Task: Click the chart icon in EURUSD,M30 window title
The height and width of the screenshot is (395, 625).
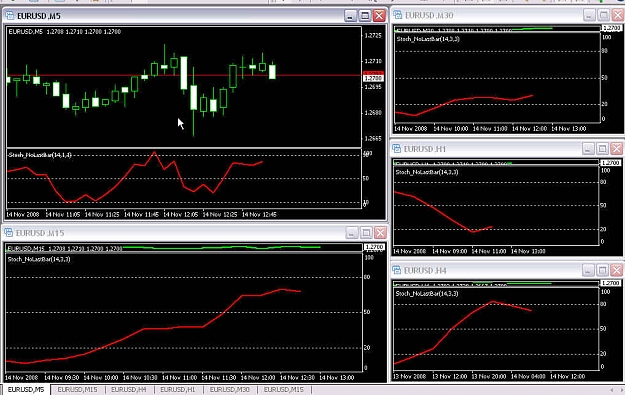Action: pos(397,15)
